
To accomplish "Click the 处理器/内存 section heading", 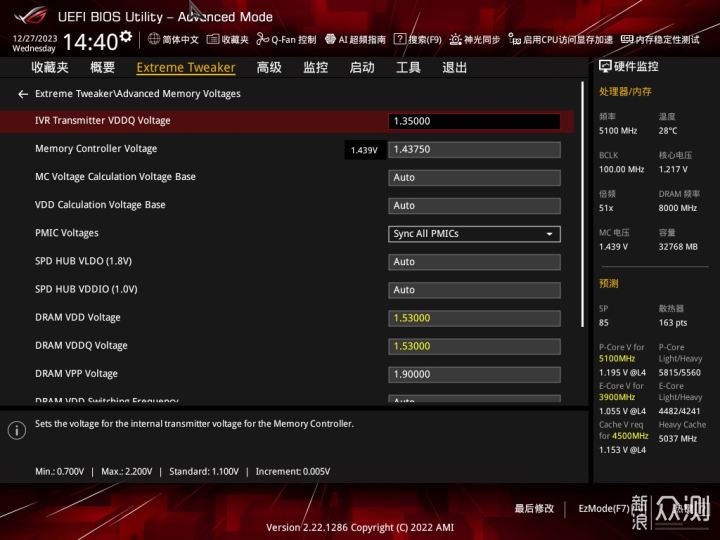I will [625, 91].
